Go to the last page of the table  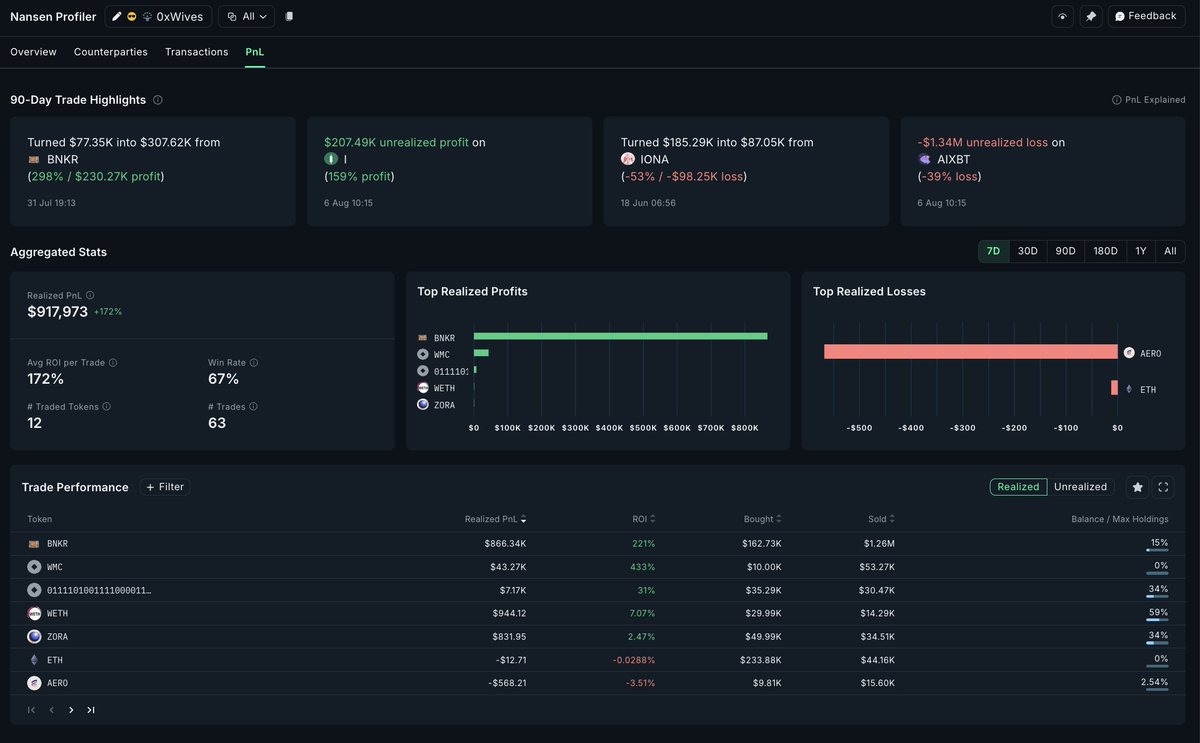(x=91, y=710)
